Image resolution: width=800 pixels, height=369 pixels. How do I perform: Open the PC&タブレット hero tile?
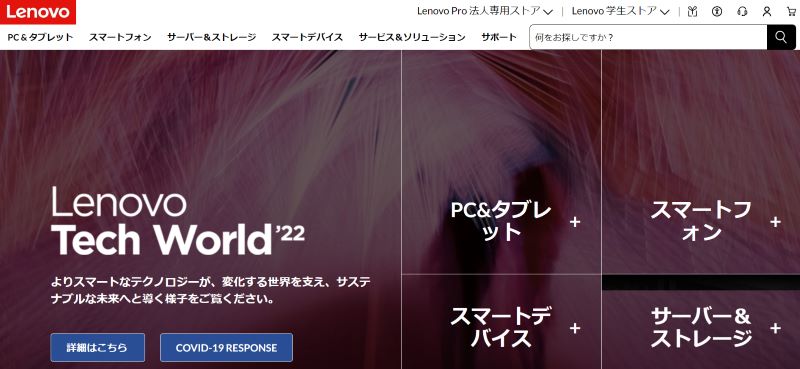(502, 162)
